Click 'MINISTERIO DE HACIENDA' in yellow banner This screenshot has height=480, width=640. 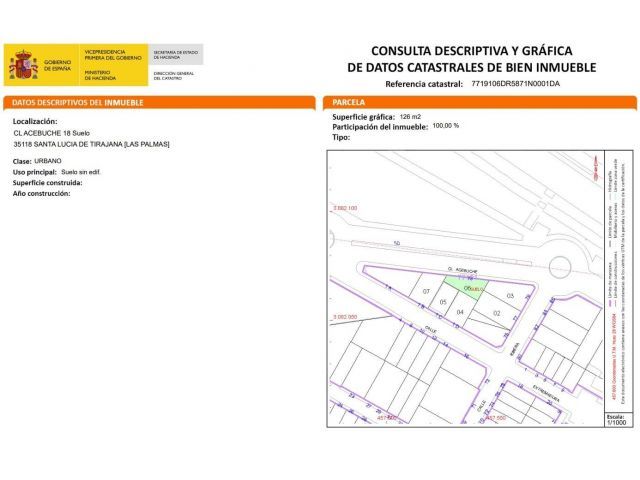coord(100,75)
